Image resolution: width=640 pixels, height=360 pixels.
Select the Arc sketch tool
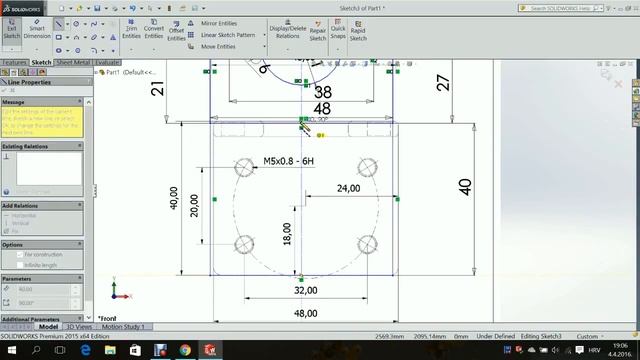[76, 37]
